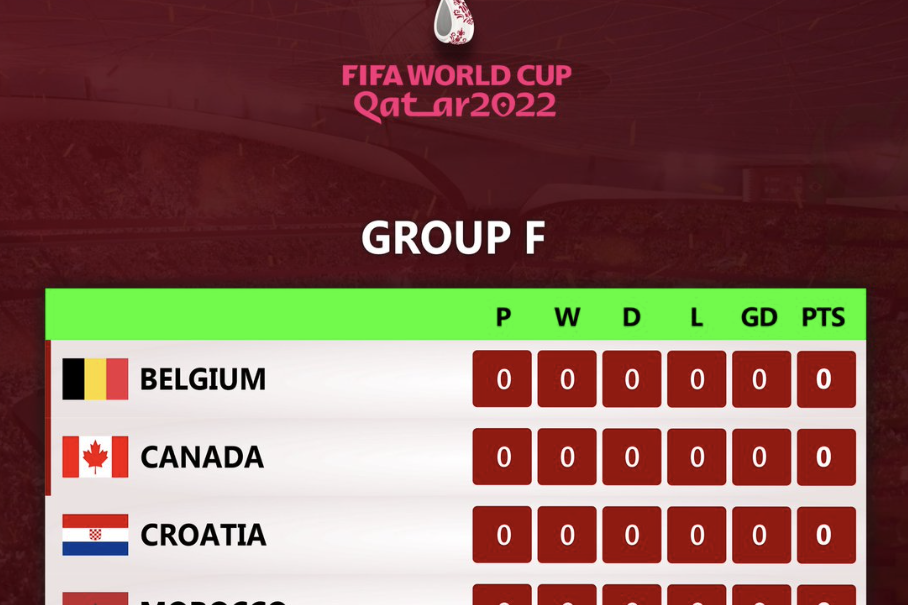Click the L column header
The image size is (908, 605).
(697, 317)
